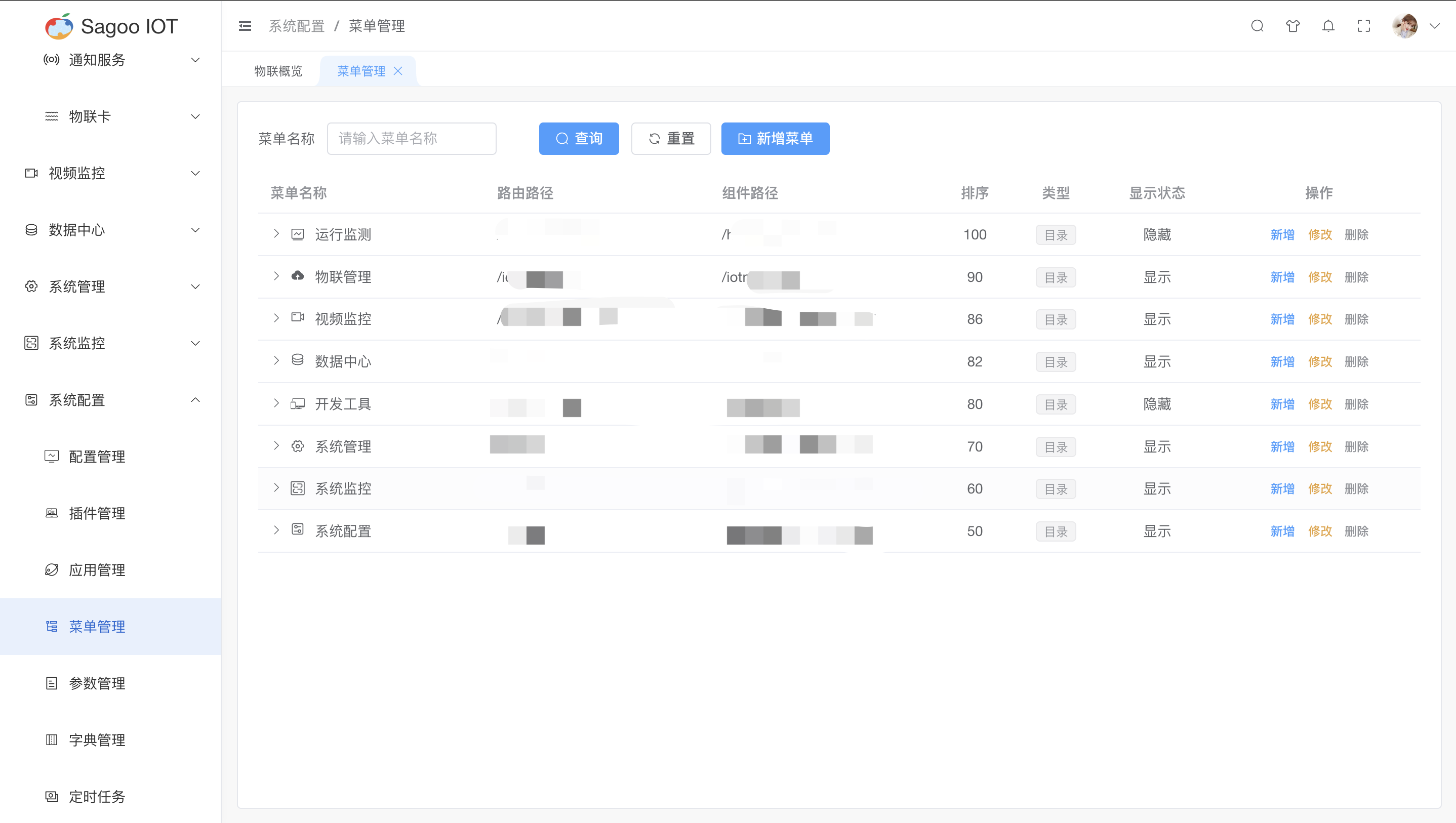Click 新增 in the 系统监控 row
1456x823 pixels.
(1282, 489)
